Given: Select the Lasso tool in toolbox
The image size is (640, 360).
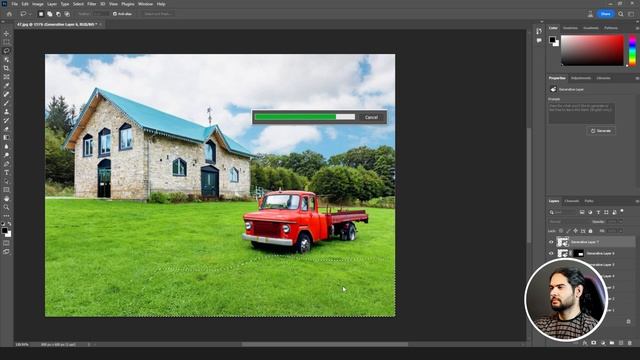Looking at the screenshot, I should pyautogui.click(x=6, y=51).
